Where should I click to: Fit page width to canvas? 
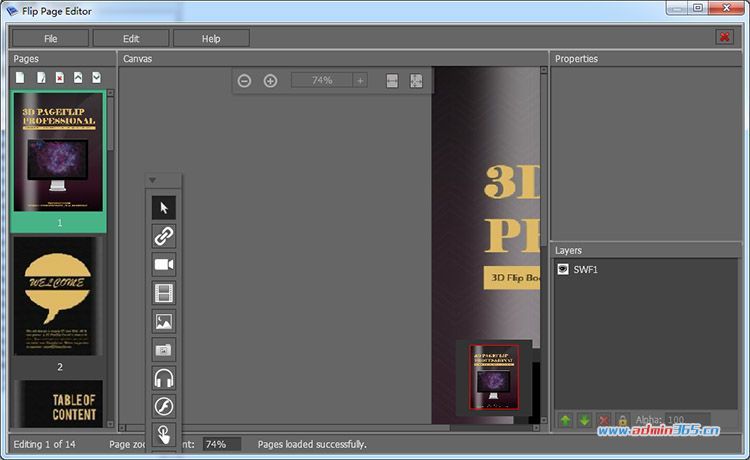(392, 81)
